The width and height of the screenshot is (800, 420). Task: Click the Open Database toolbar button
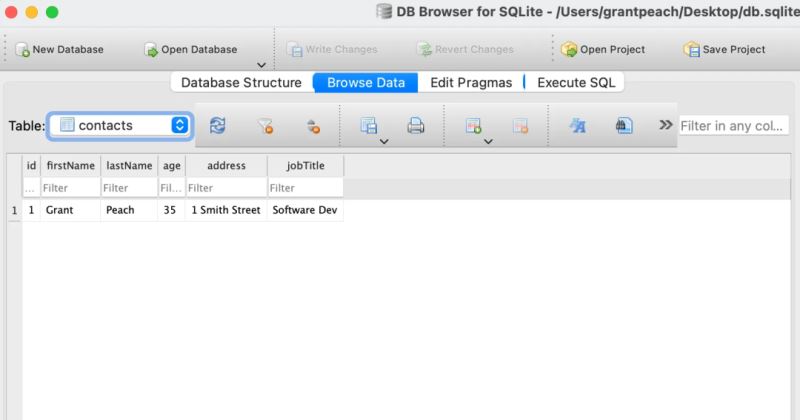tap(191, 49)
